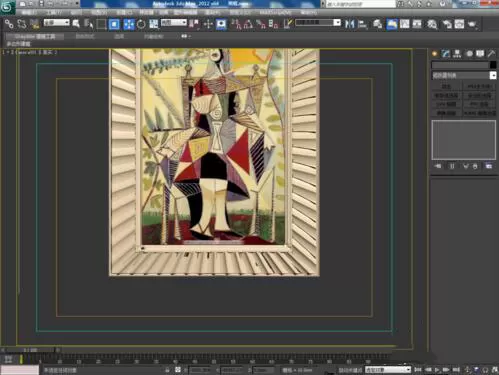Open the named selection sets dropdown

[x=318, y=23]
